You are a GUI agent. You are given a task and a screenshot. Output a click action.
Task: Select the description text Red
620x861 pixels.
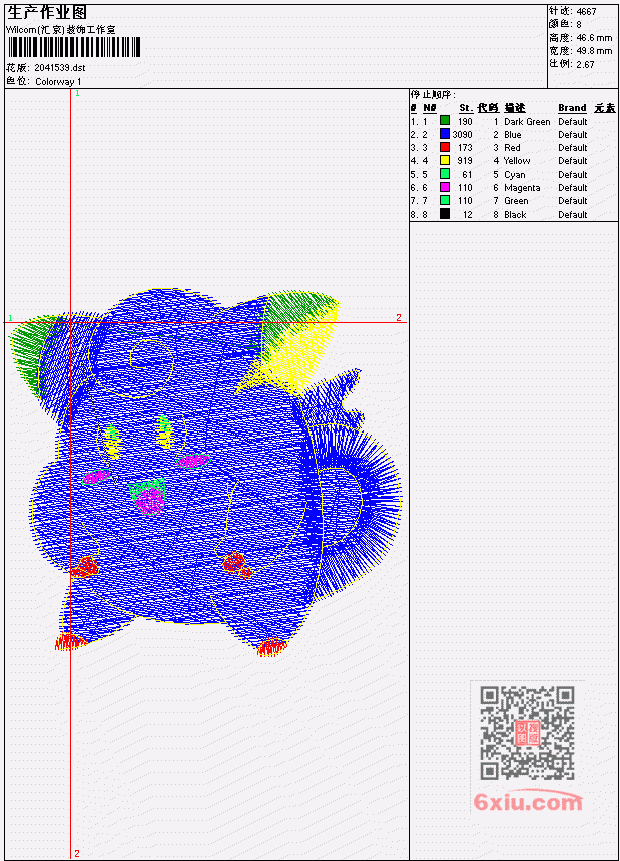tap(512, 148)
